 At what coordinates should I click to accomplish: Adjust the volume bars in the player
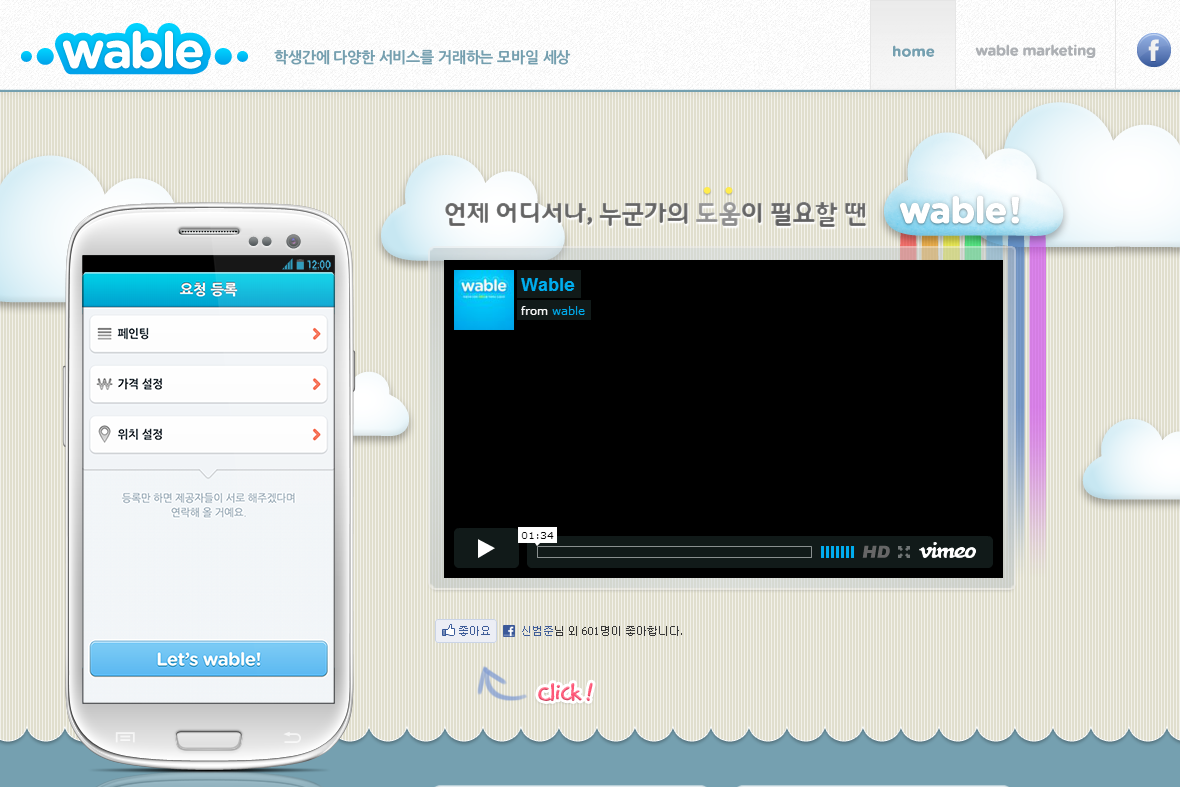point(837,551)
